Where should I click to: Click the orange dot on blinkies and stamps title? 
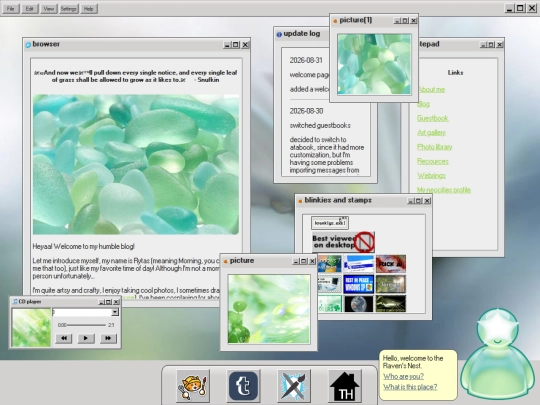tap(300, 201)
